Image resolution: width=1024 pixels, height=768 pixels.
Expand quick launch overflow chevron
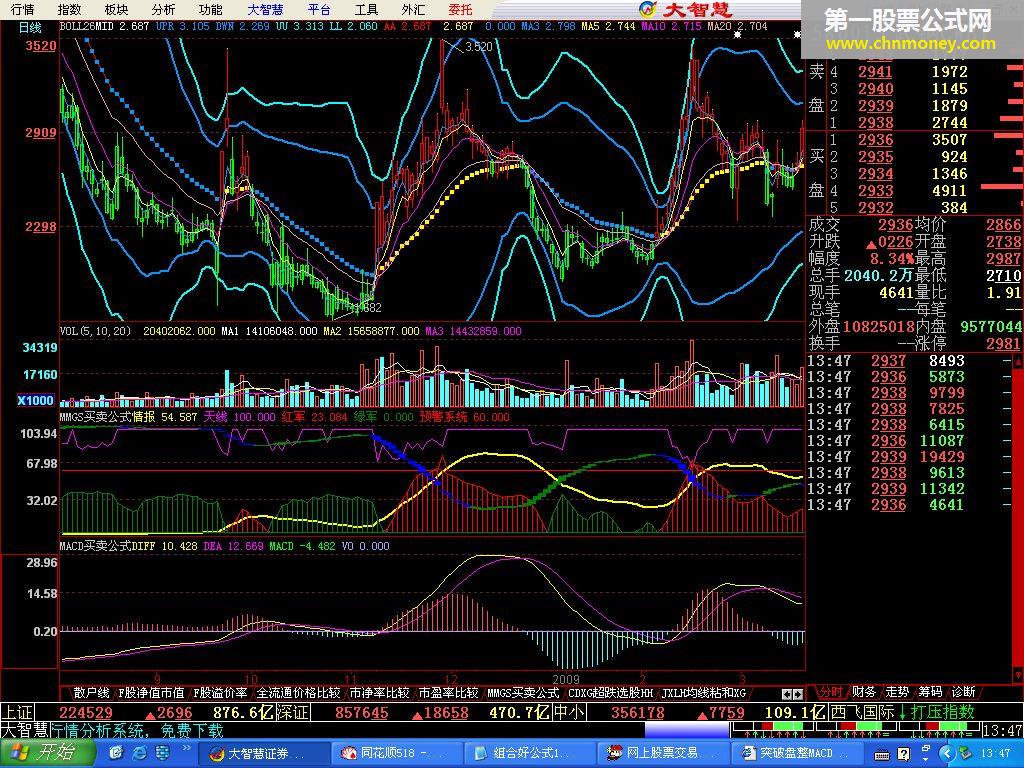[185, 748]
